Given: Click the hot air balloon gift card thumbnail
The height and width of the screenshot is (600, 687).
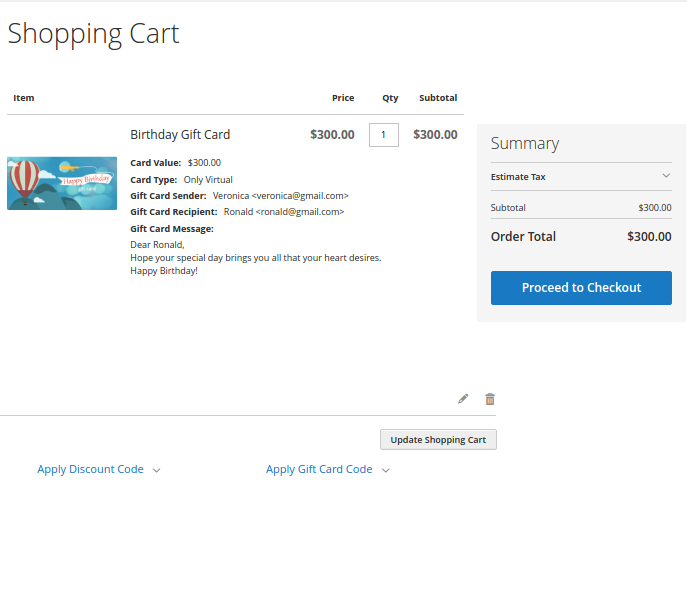Looking at the screenshot, I should click(62, 183).
